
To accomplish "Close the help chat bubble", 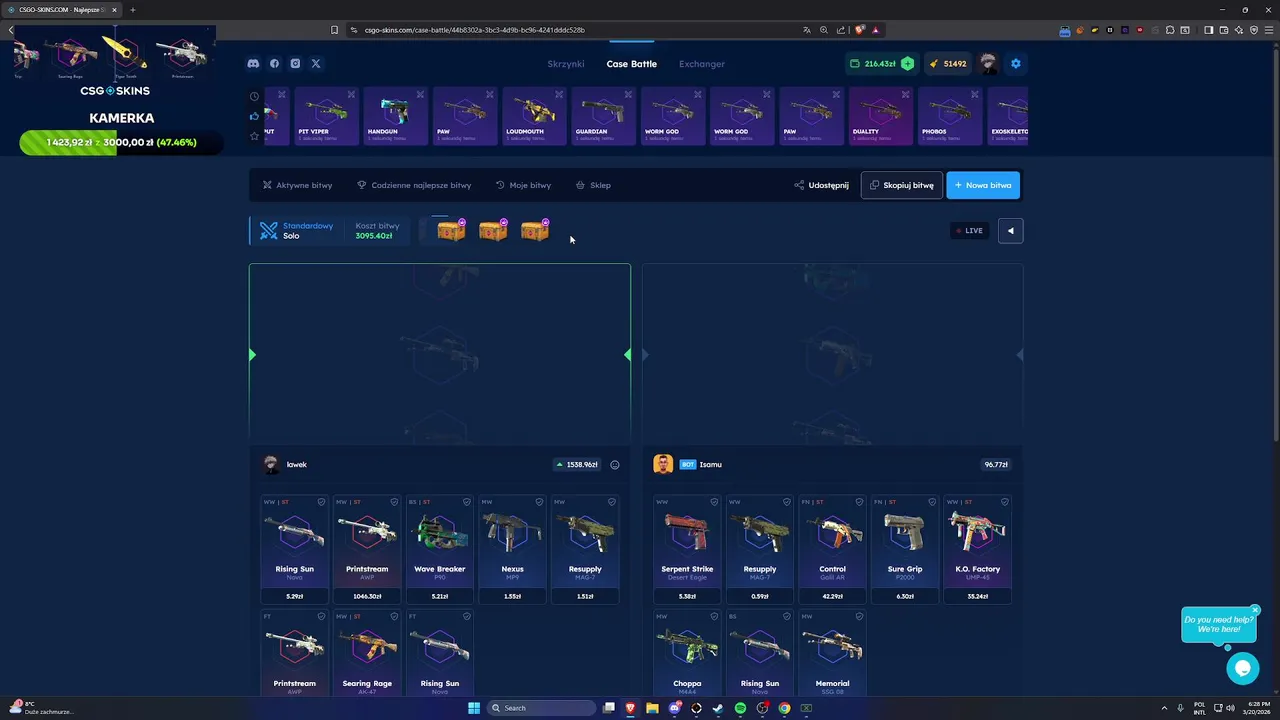I will coord(1254,610).
